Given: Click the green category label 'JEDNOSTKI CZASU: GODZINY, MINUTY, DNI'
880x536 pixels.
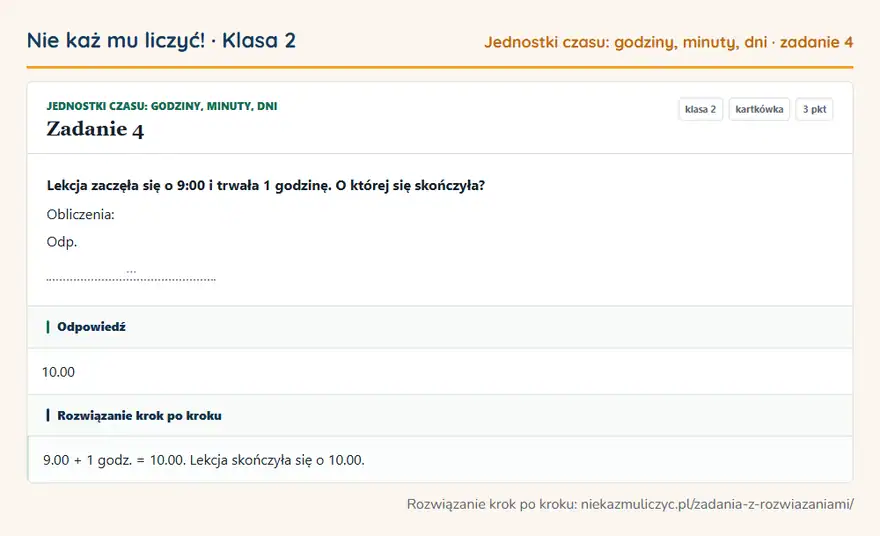Looking at the screenshot, I should pyautogui.click(x=162, y=106).
